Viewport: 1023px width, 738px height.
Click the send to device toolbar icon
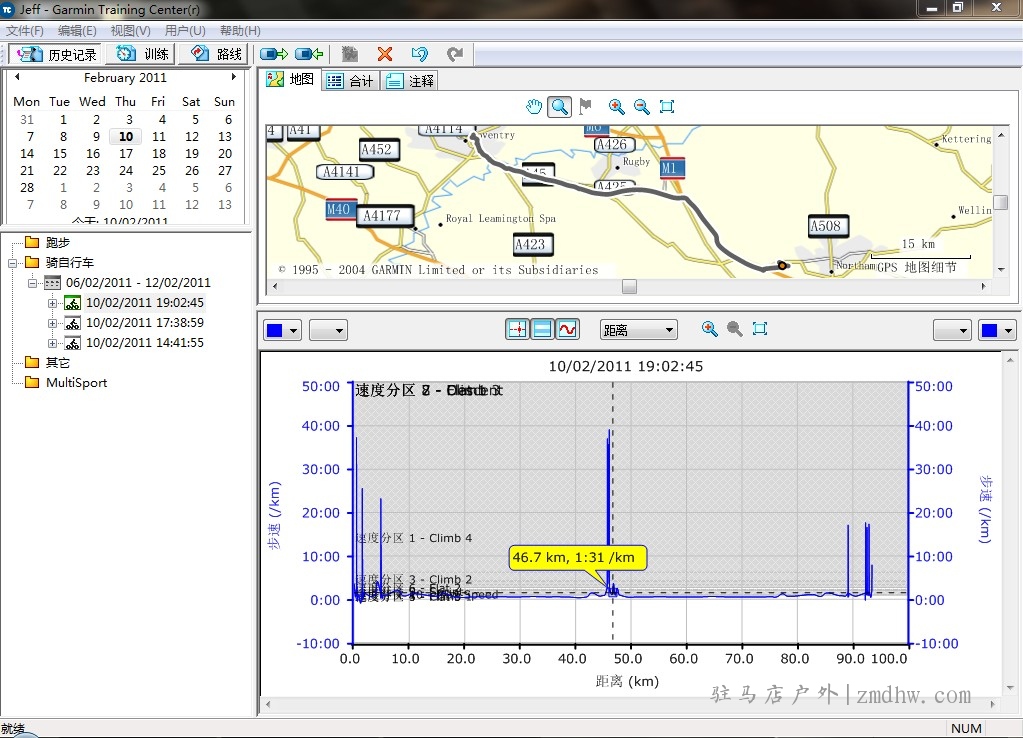point(274,54)
